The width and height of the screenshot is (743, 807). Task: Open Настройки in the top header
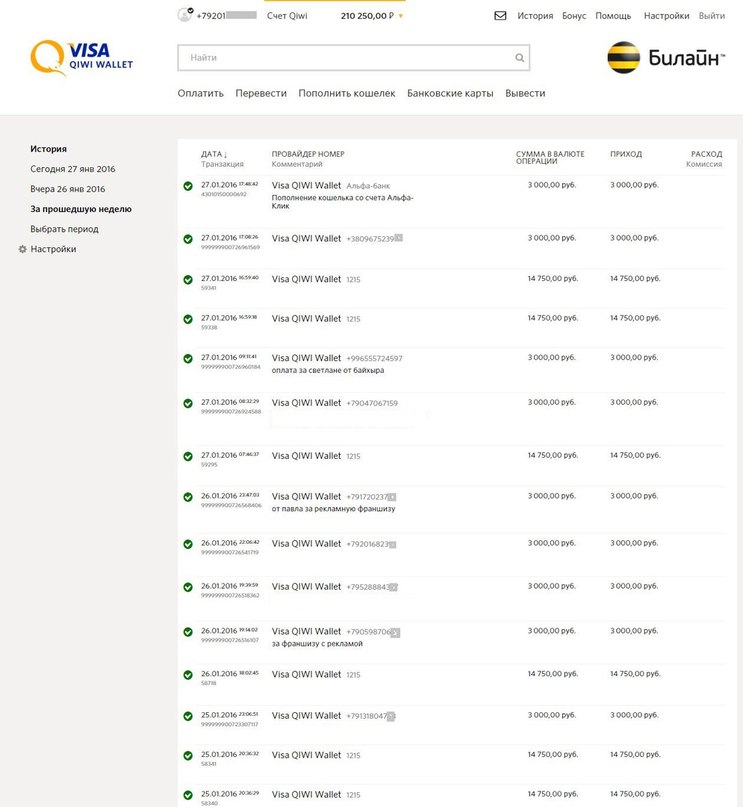[666, 16]
